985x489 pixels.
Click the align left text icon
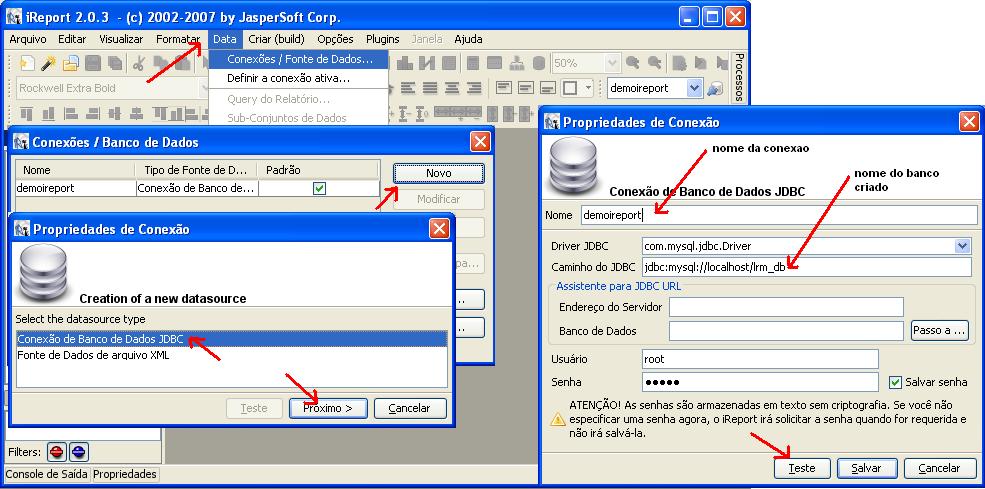click(x=408, y=88)
